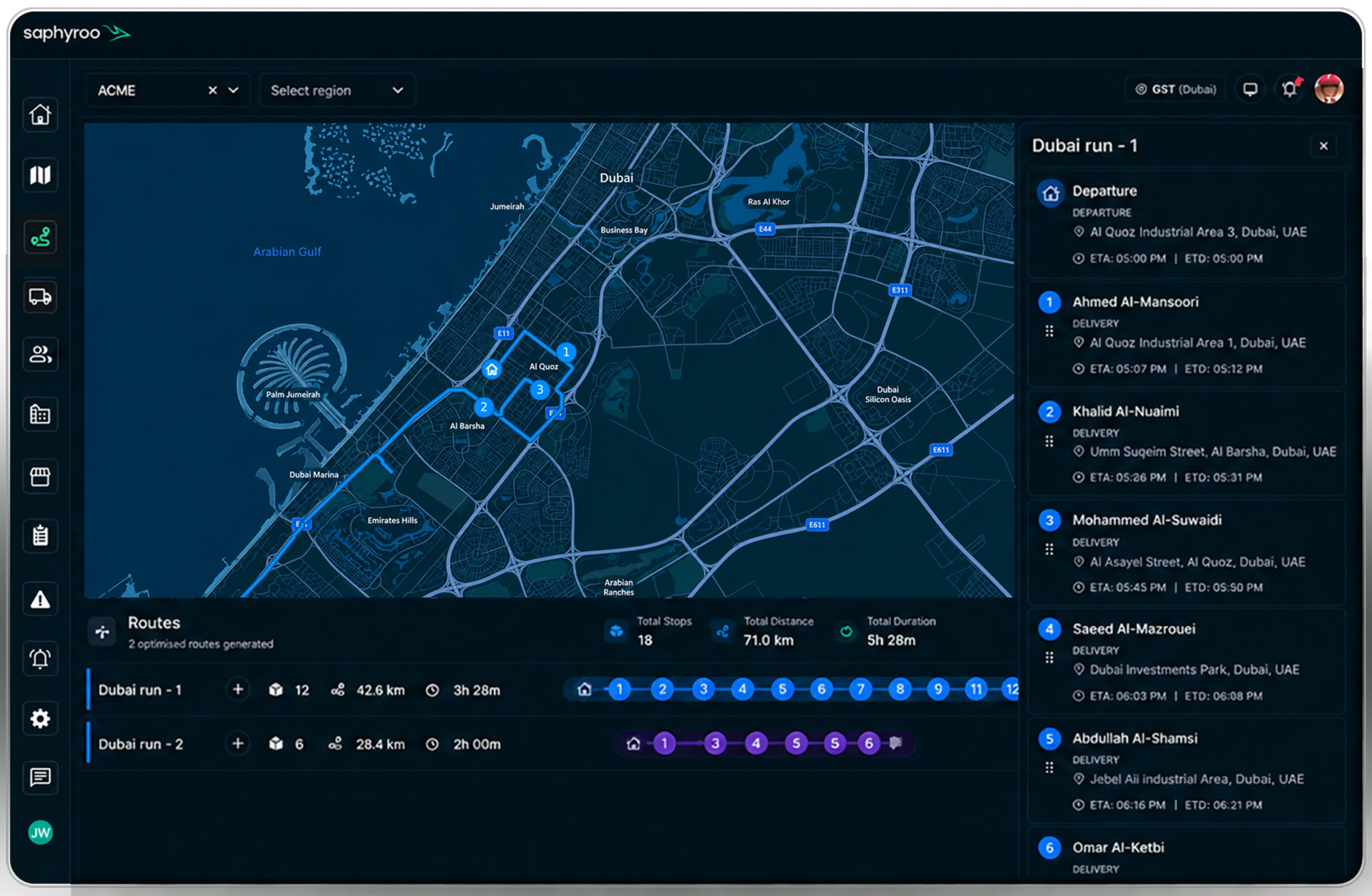The width and height of the screenshot is (1372, 896).
Task: Select the green Routes sidebar icon
Action: click(x=40, y=237)
